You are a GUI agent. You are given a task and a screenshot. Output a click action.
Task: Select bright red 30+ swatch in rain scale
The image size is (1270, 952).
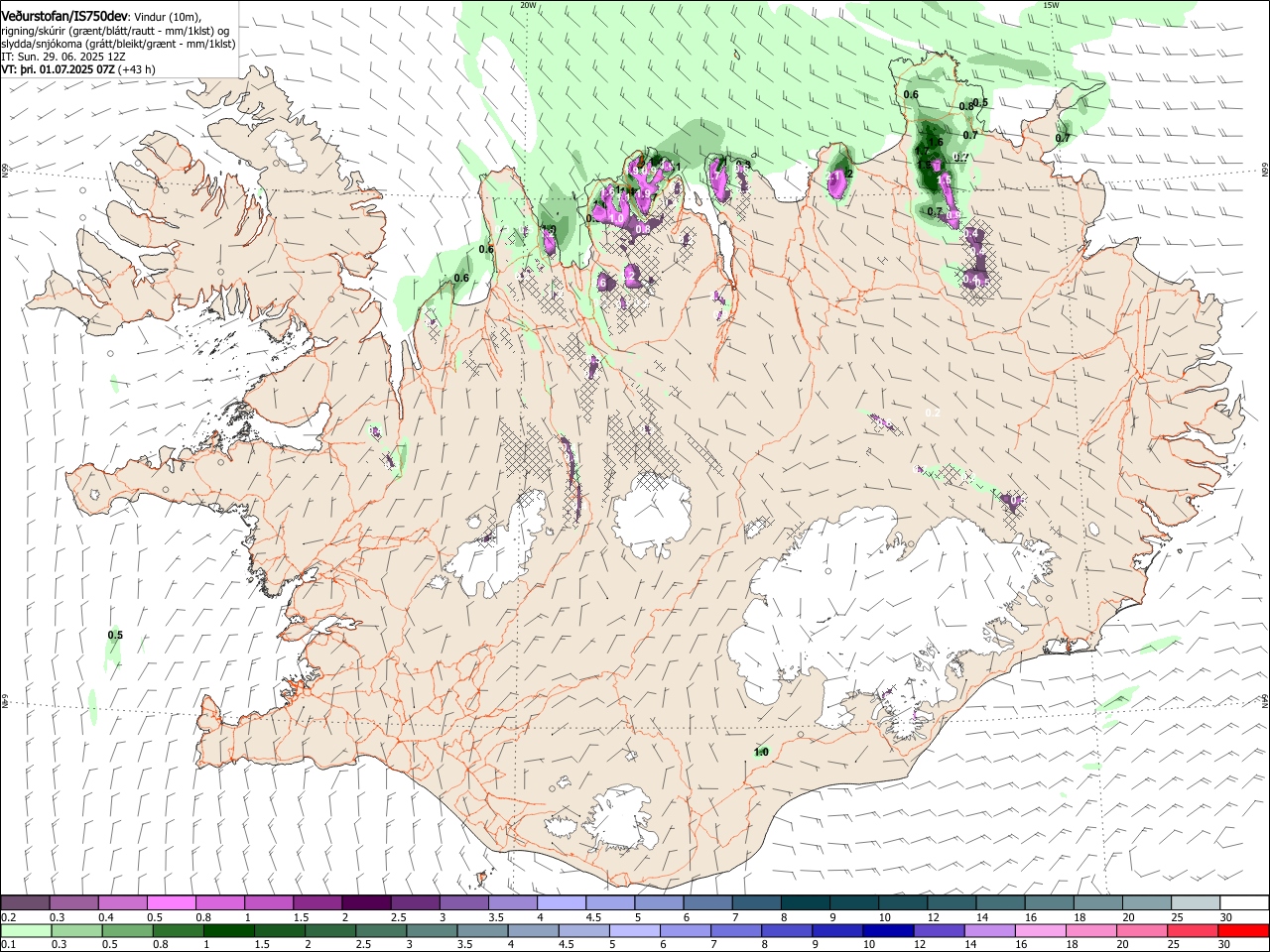(x=1243, y=930)
